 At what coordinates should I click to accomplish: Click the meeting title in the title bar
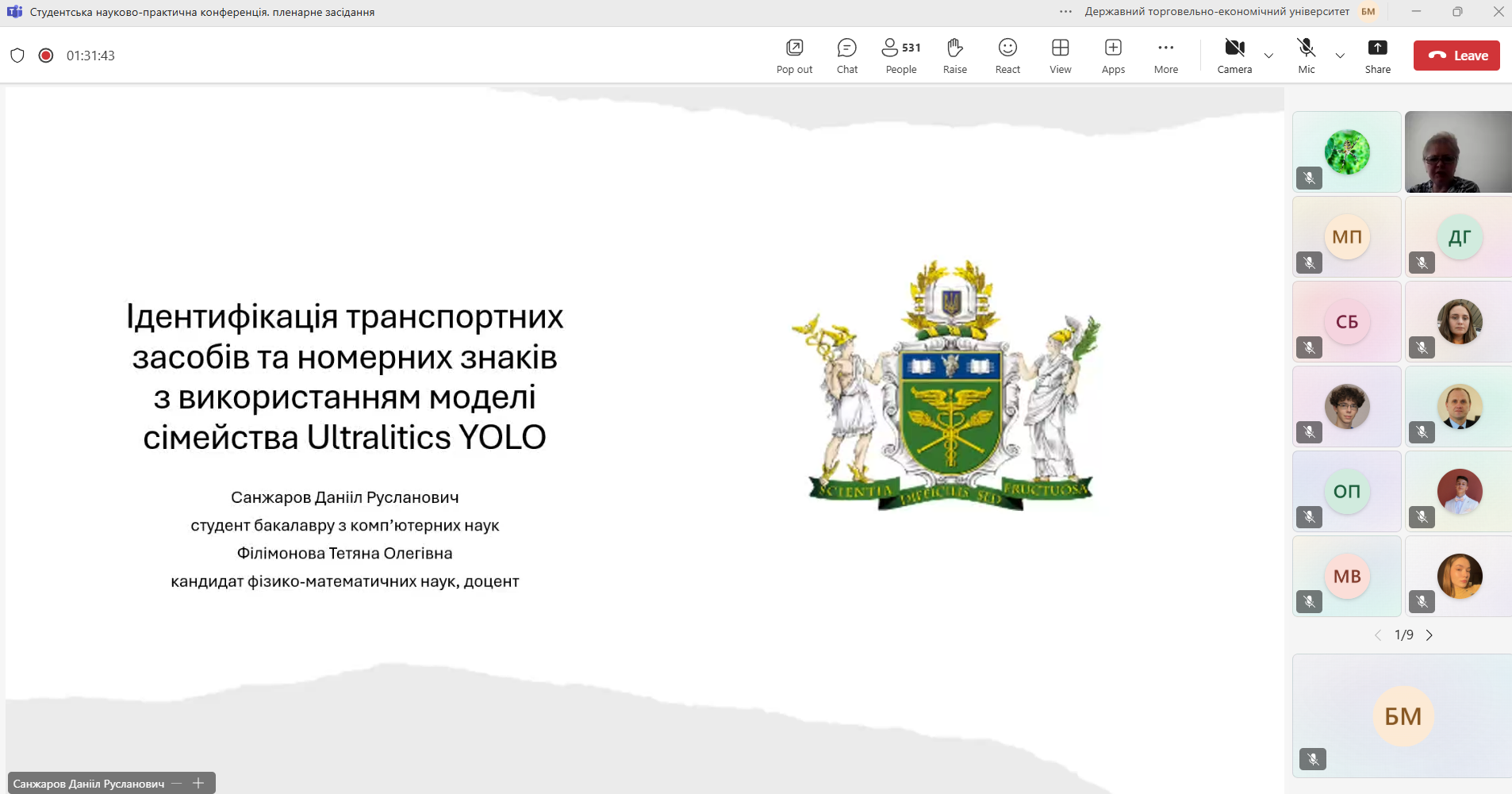click(x=202, y=12)
